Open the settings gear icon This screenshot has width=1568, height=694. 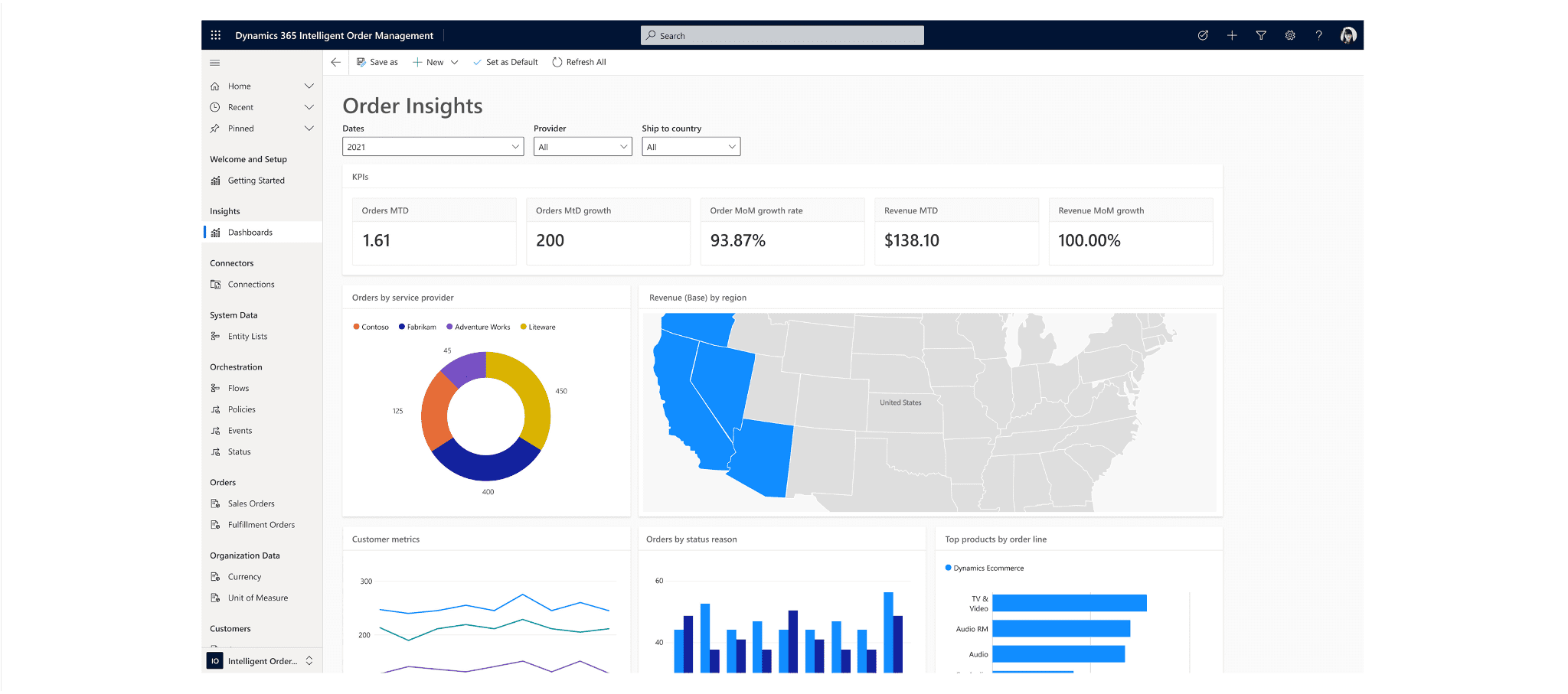coord(1290,35)
